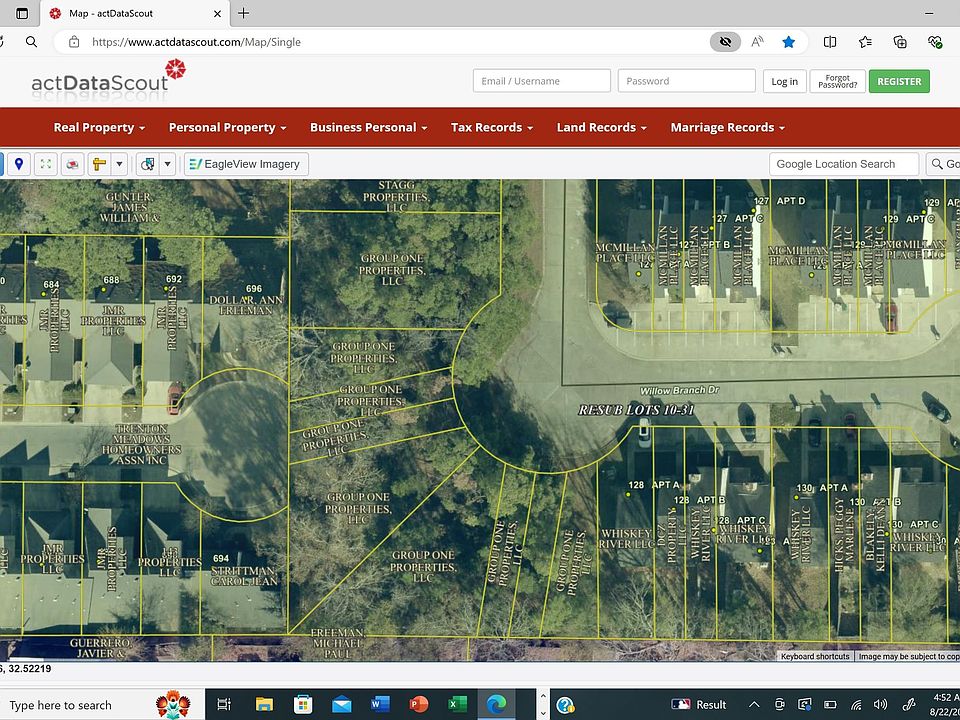Select the parcel selection shapes tool
The image size is (960, 720).
point(148,164)
